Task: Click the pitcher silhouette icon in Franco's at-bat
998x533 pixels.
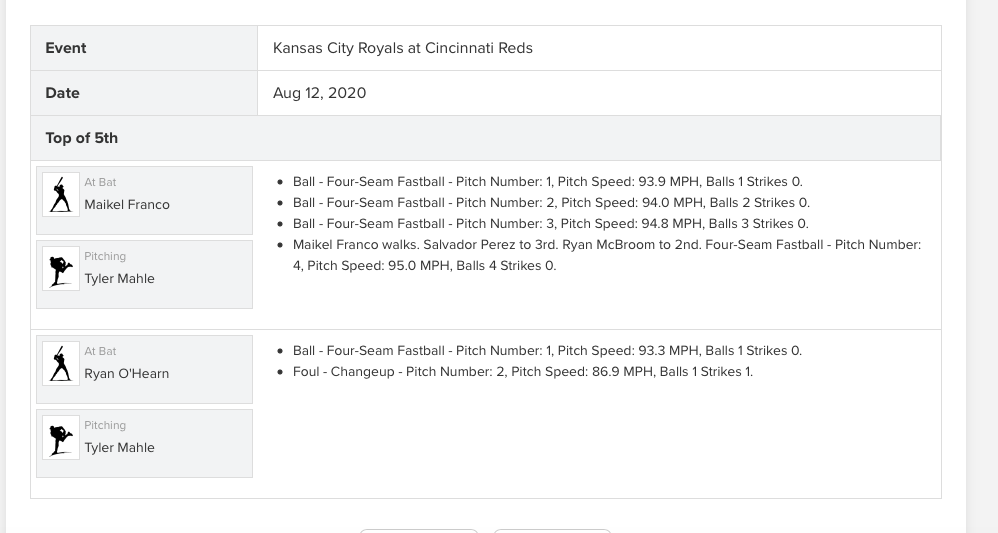Action: pyautogui.click(x=60, y=269)
